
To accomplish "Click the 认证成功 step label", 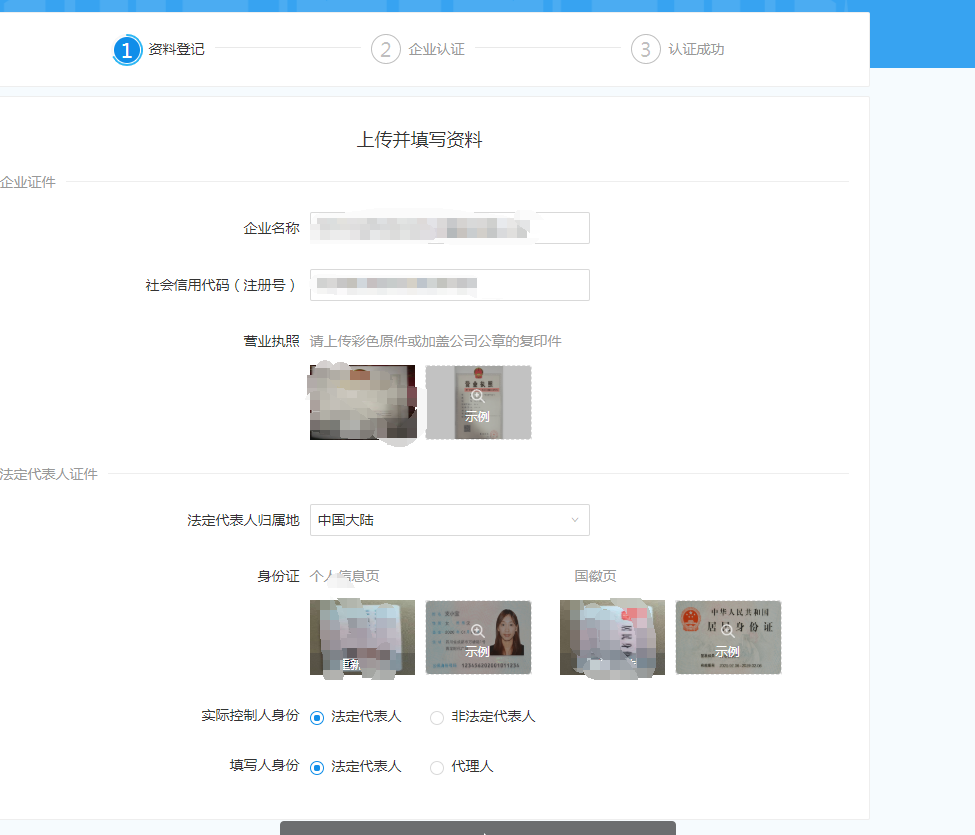I will click(x=696, y=49).
